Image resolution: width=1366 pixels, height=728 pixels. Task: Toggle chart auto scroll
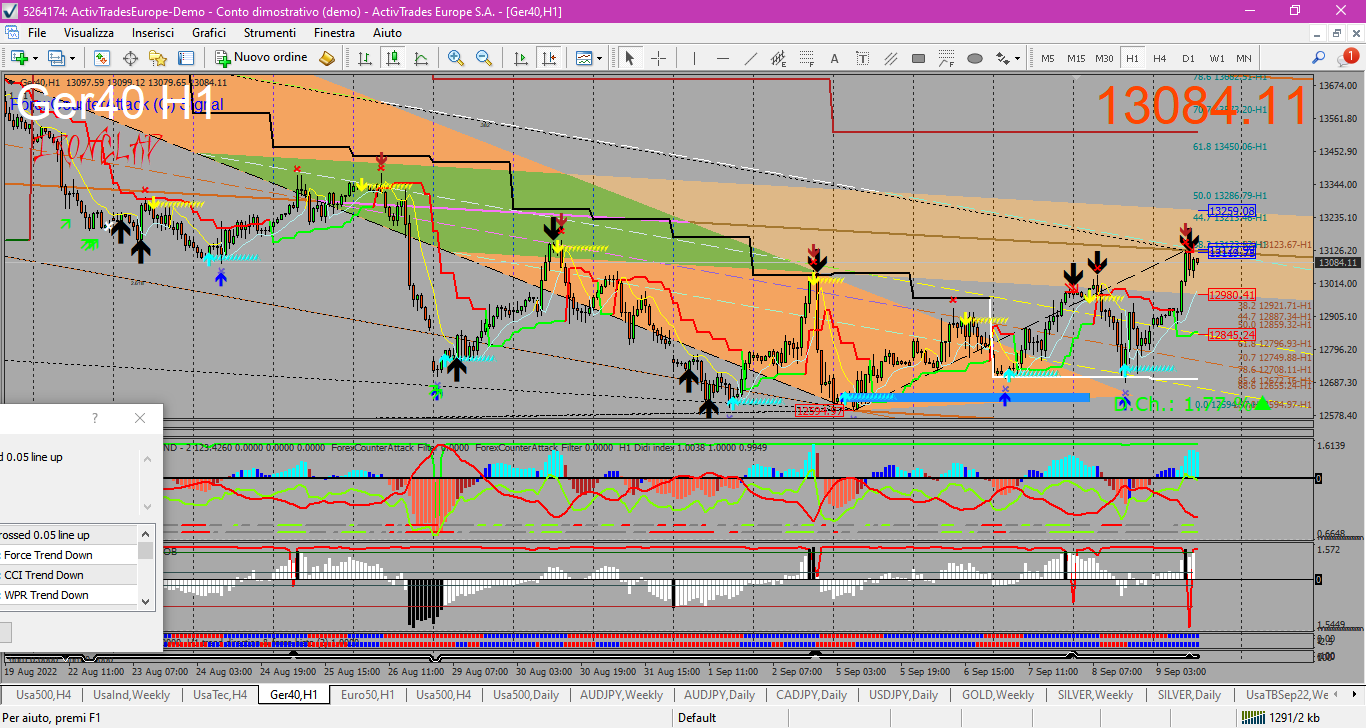coord(521,58)
